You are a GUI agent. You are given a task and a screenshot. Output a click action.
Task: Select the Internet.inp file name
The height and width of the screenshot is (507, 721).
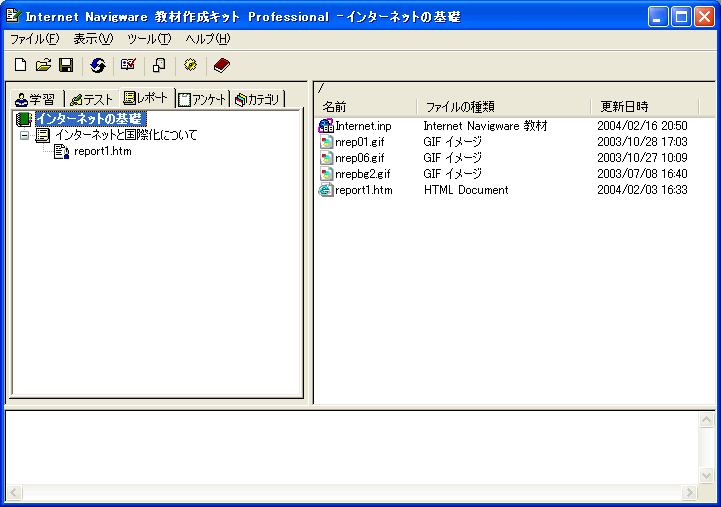point(363,126)
